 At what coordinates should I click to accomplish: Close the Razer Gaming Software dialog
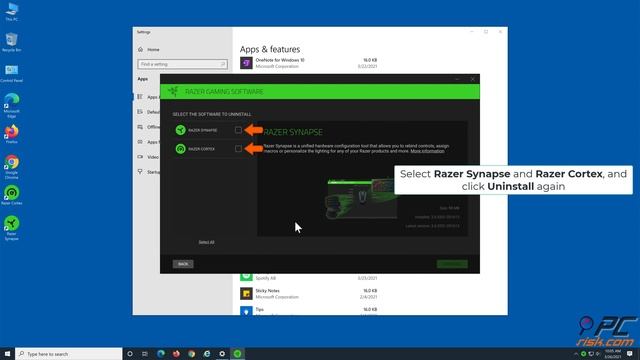(x=473, y=79)
